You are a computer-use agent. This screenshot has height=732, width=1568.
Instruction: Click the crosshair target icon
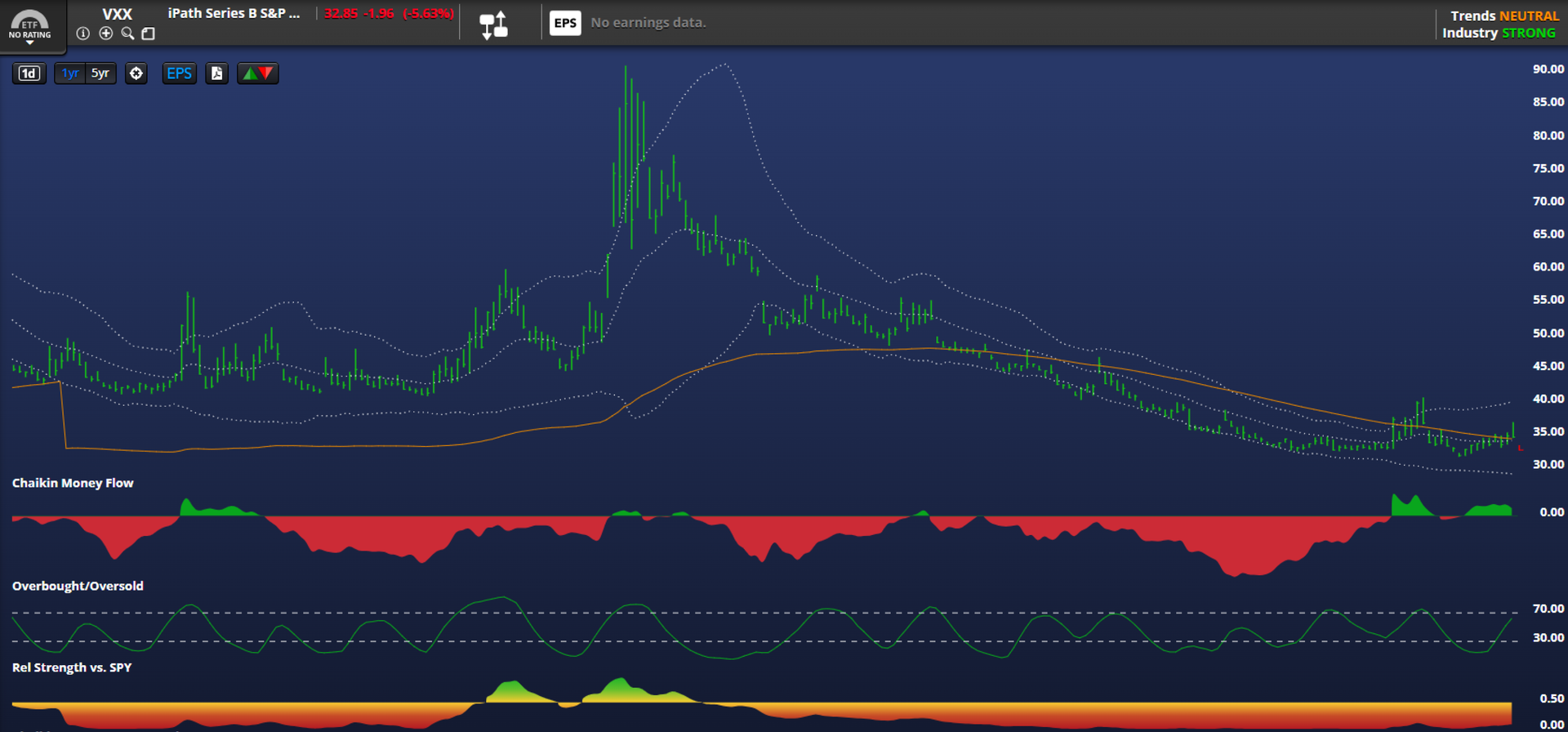pos(136,74)
